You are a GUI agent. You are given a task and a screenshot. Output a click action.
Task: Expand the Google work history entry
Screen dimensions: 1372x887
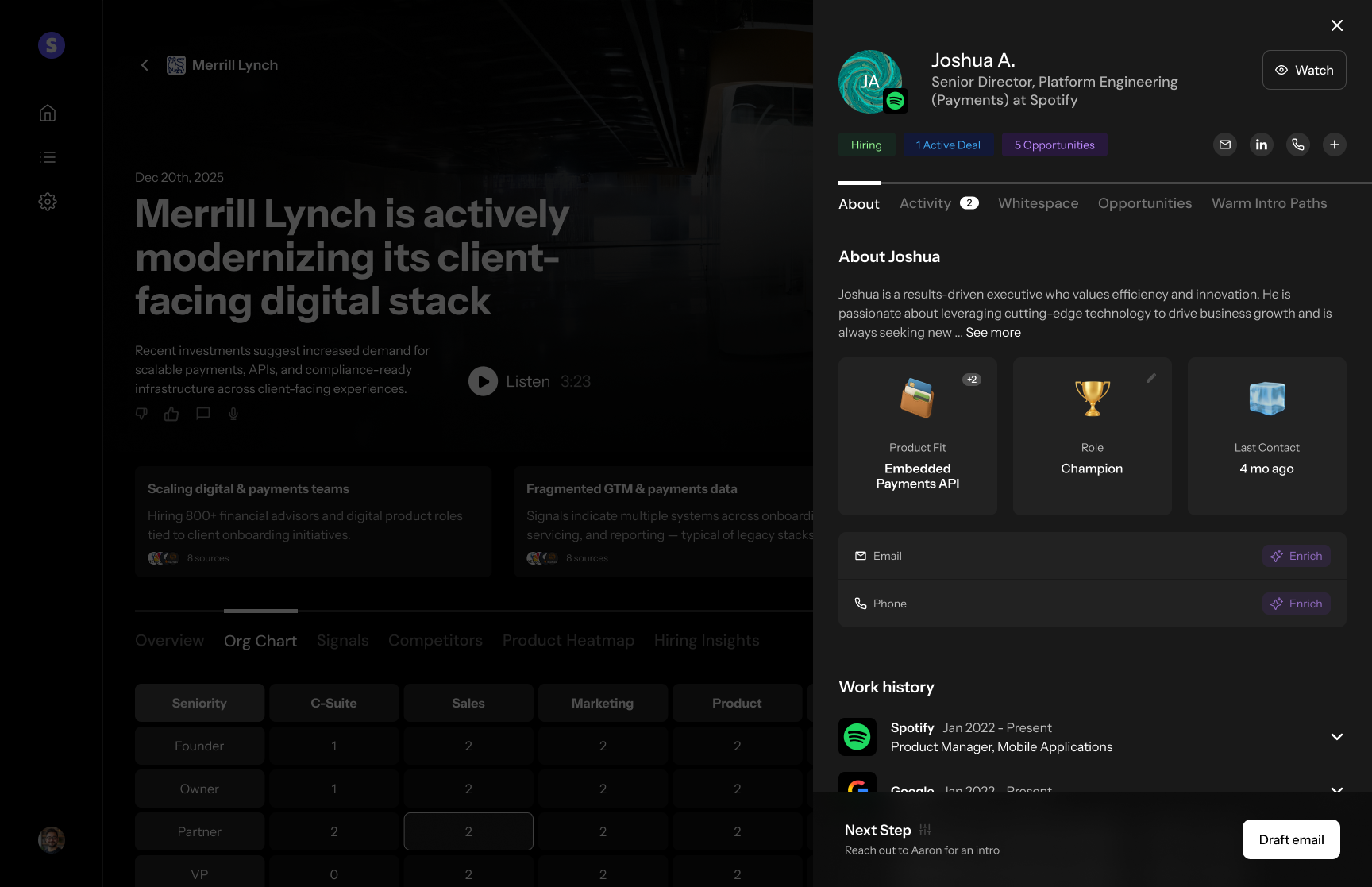(1337, 789)
